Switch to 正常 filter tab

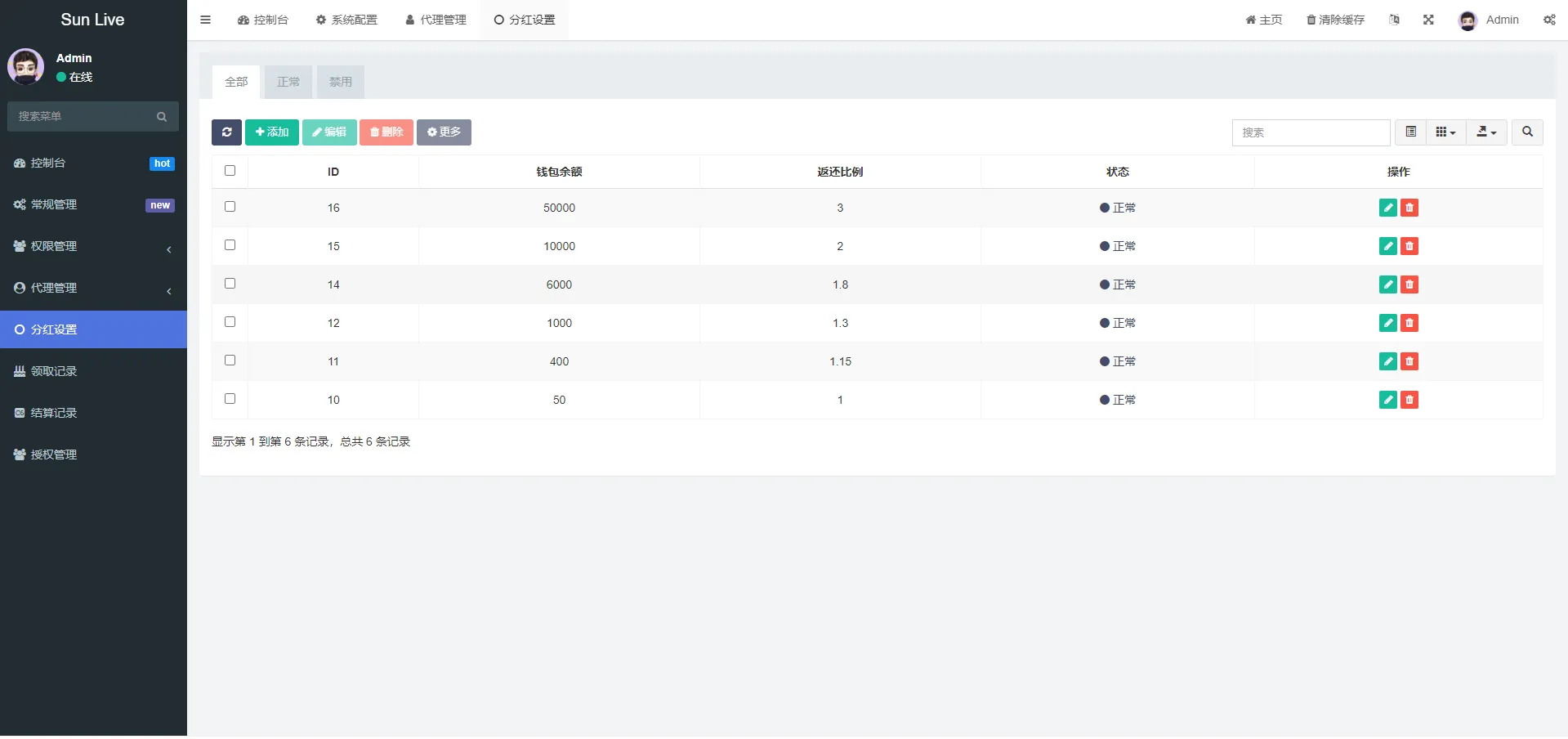tap(288, 82)
